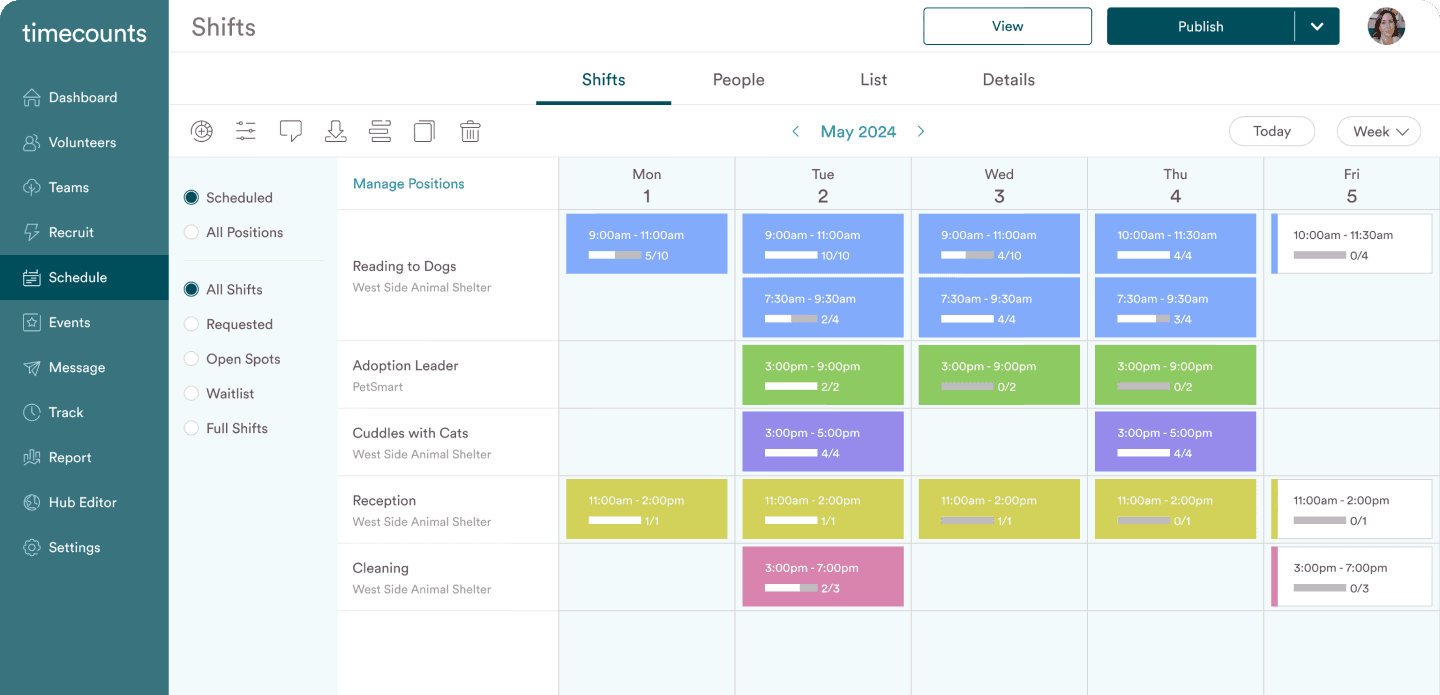Click the copy/duplicate shifts icon
Viewport: 1440px width, 695px height.
[x=425, y=131]
